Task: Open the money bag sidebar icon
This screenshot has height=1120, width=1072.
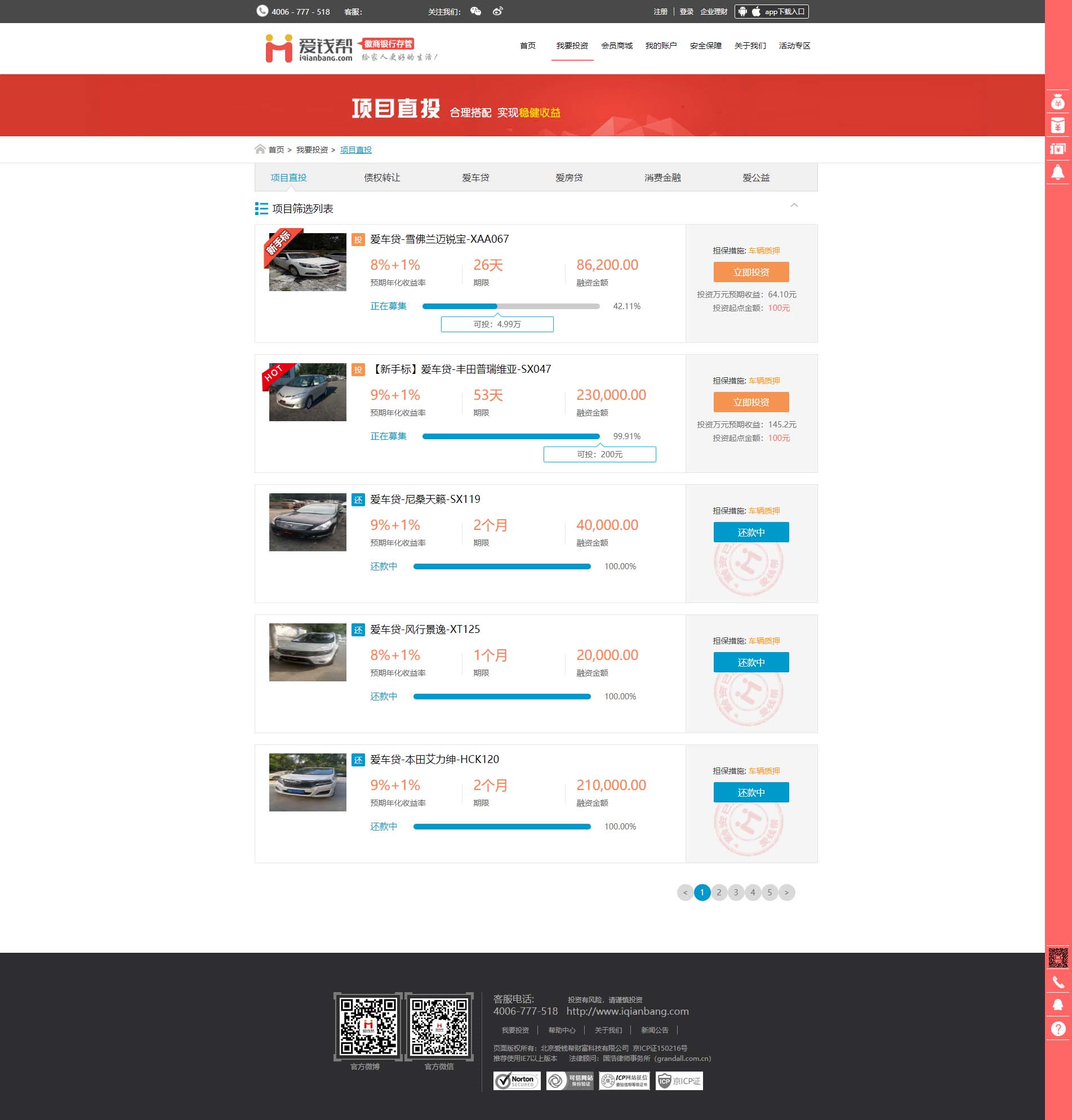Action: (1058, 102)
